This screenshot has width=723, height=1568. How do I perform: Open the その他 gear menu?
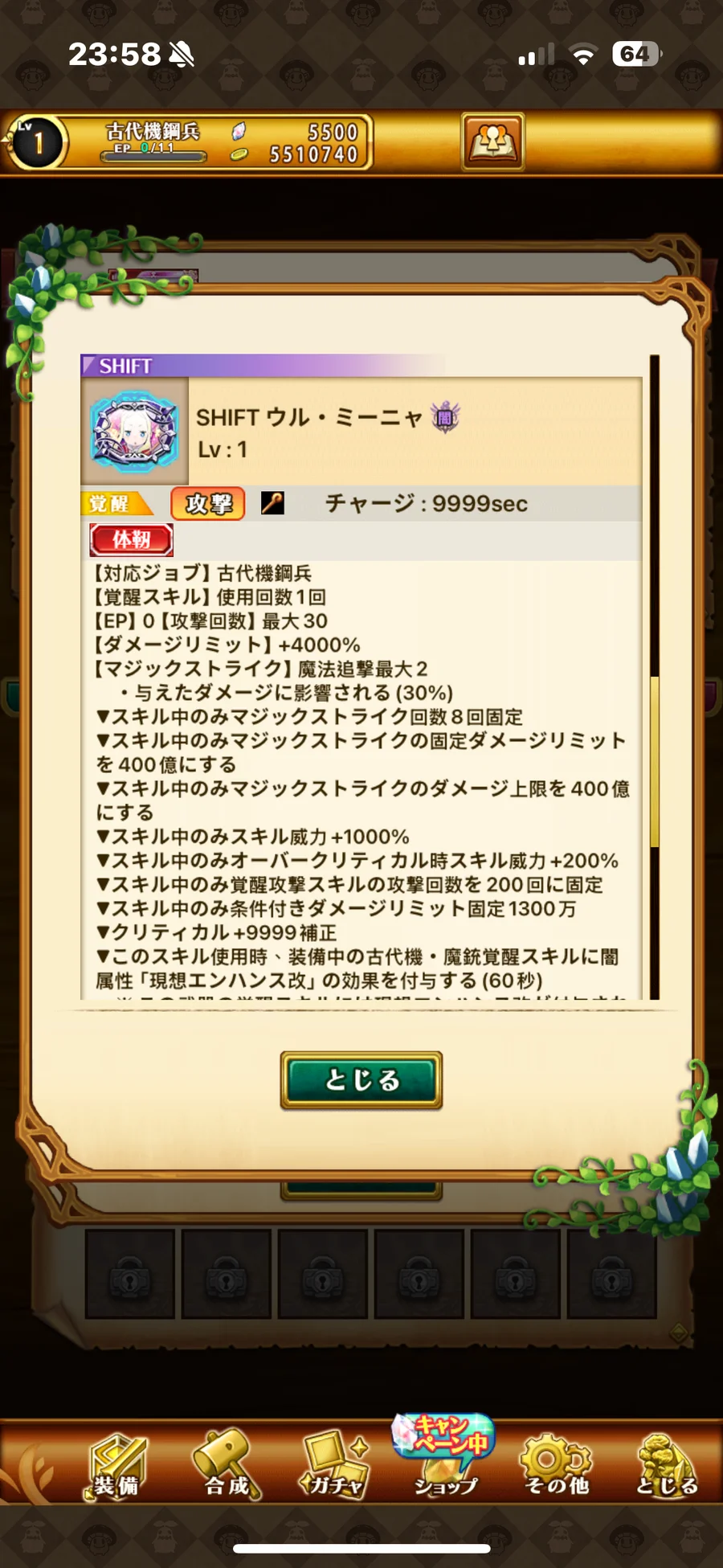pyautogui.click(x=556, y=1466)
